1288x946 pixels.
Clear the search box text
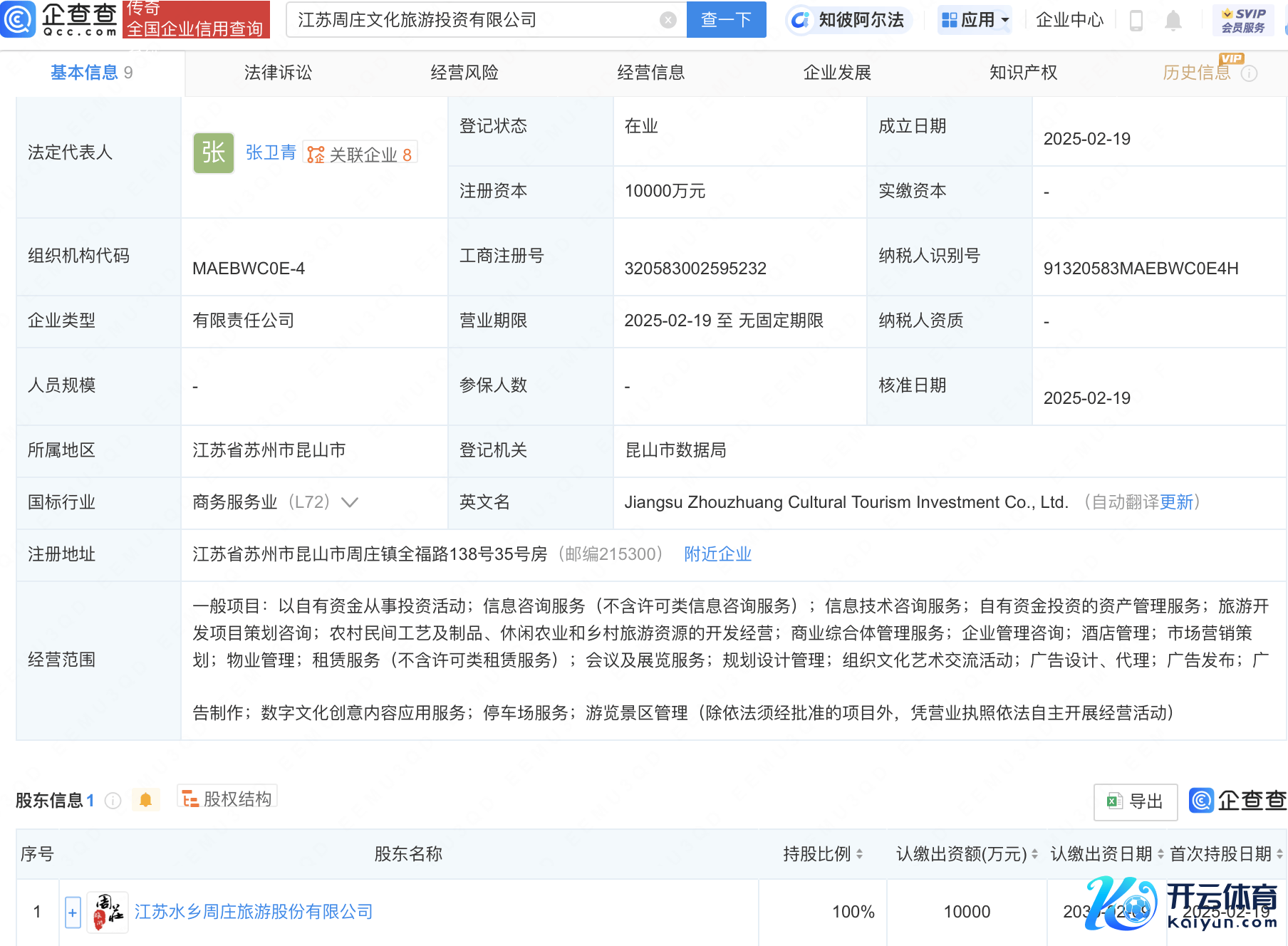[668, 20]
